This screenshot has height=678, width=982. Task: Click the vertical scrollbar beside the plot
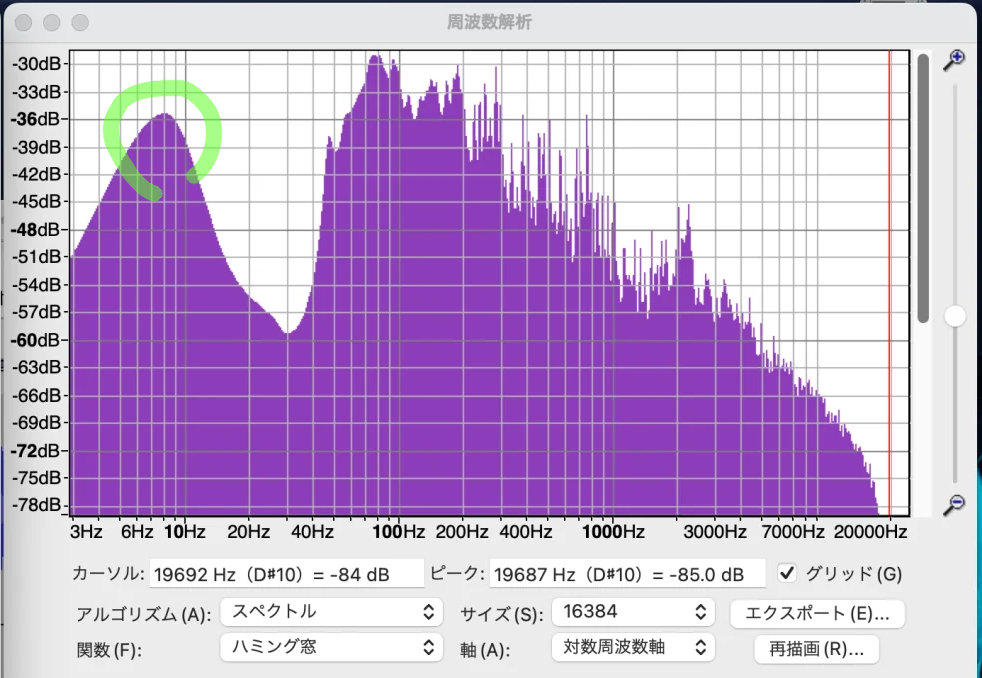(x=923, y=190)
